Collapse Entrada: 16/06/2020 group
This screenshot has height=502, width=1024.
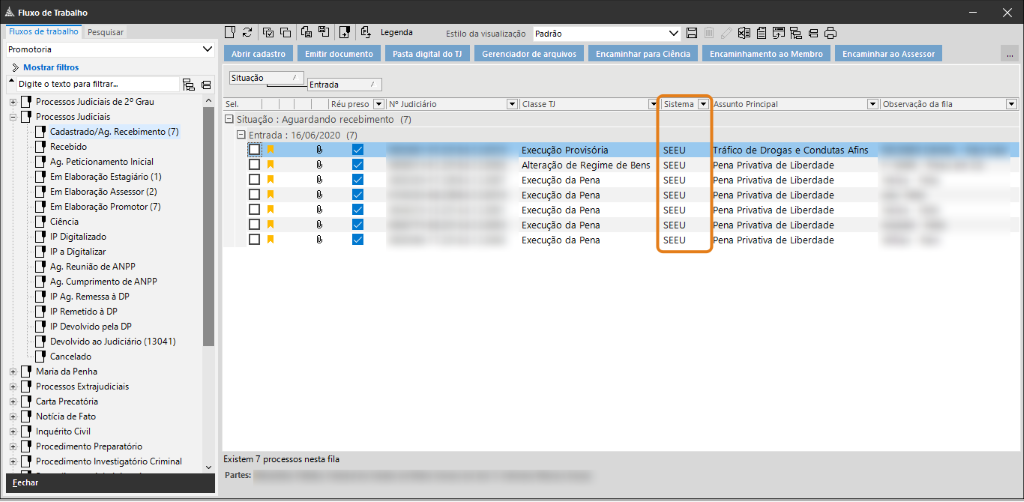coord(240,135)
